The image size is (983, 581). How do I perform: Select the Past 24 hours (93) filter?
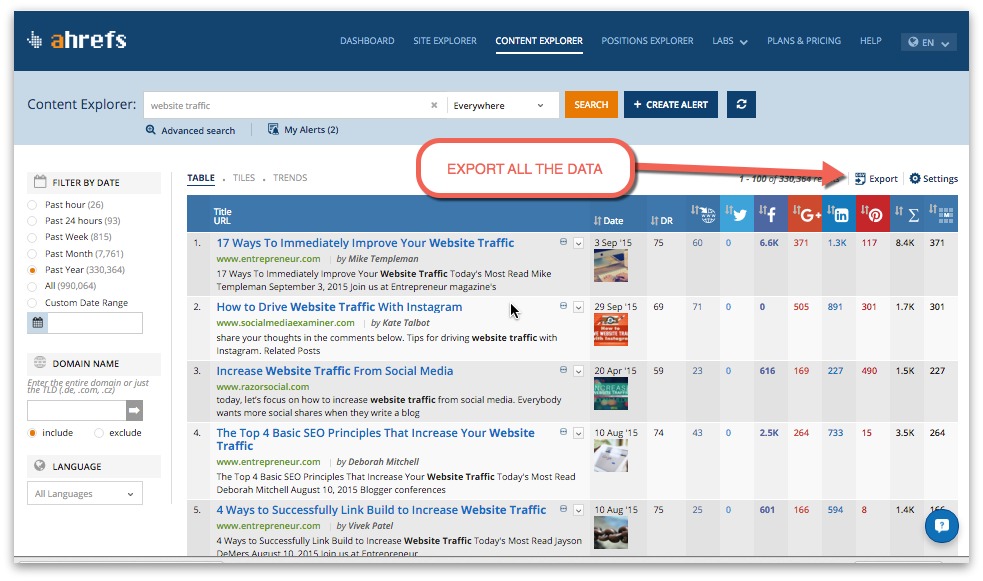pos(32,221)
